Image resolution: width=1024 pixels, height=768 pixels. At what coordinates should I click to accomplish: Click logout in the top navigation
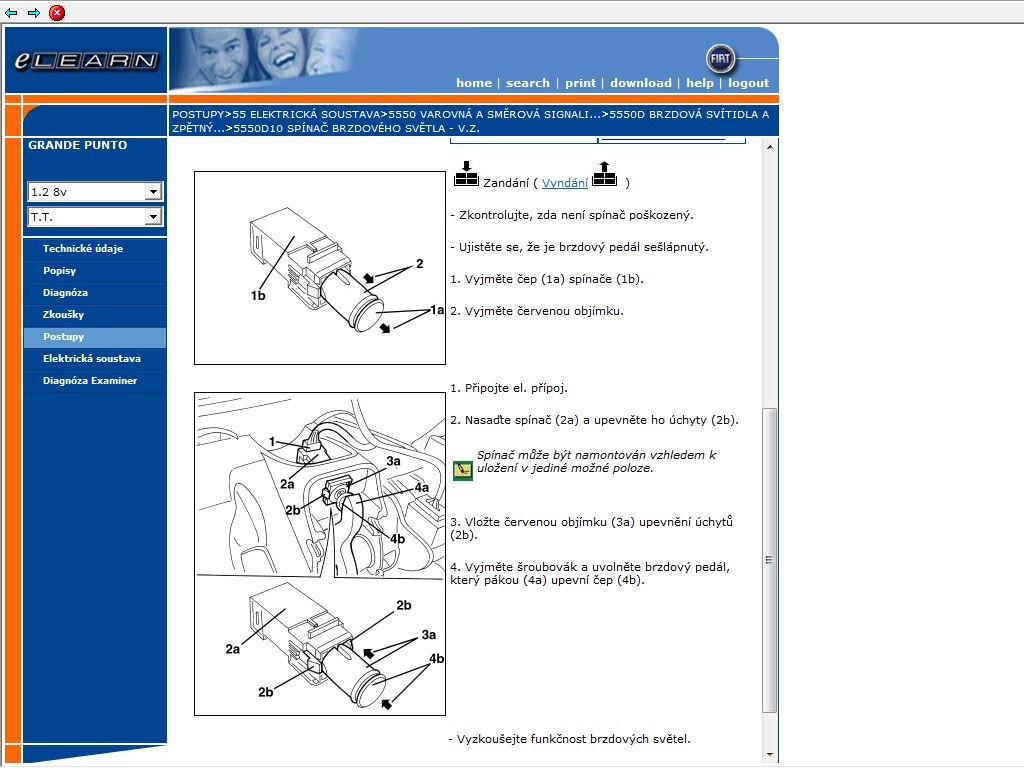(748, 83)
